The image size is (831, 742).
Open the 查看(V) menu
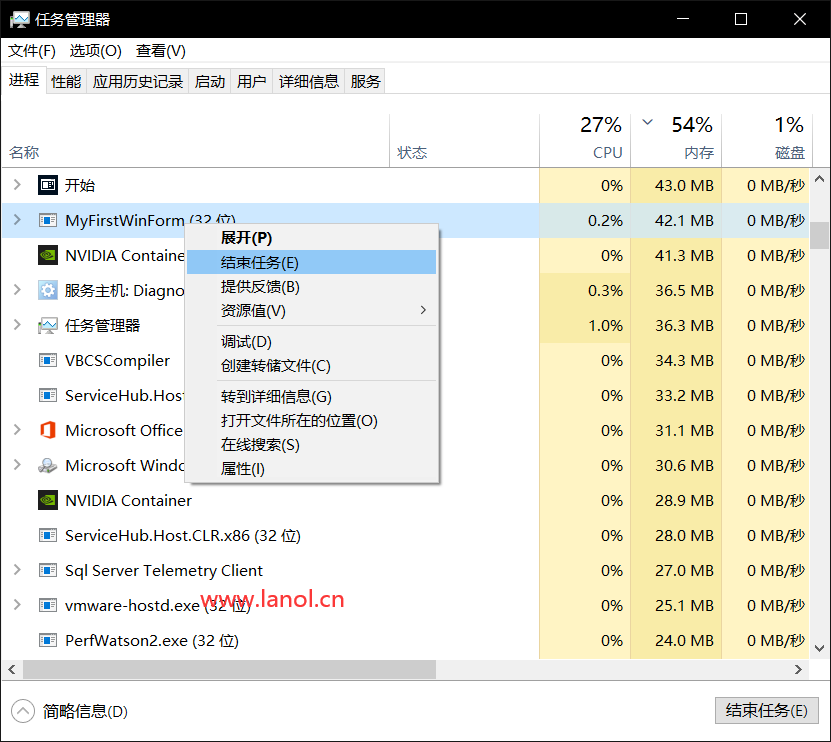[161, 51]
